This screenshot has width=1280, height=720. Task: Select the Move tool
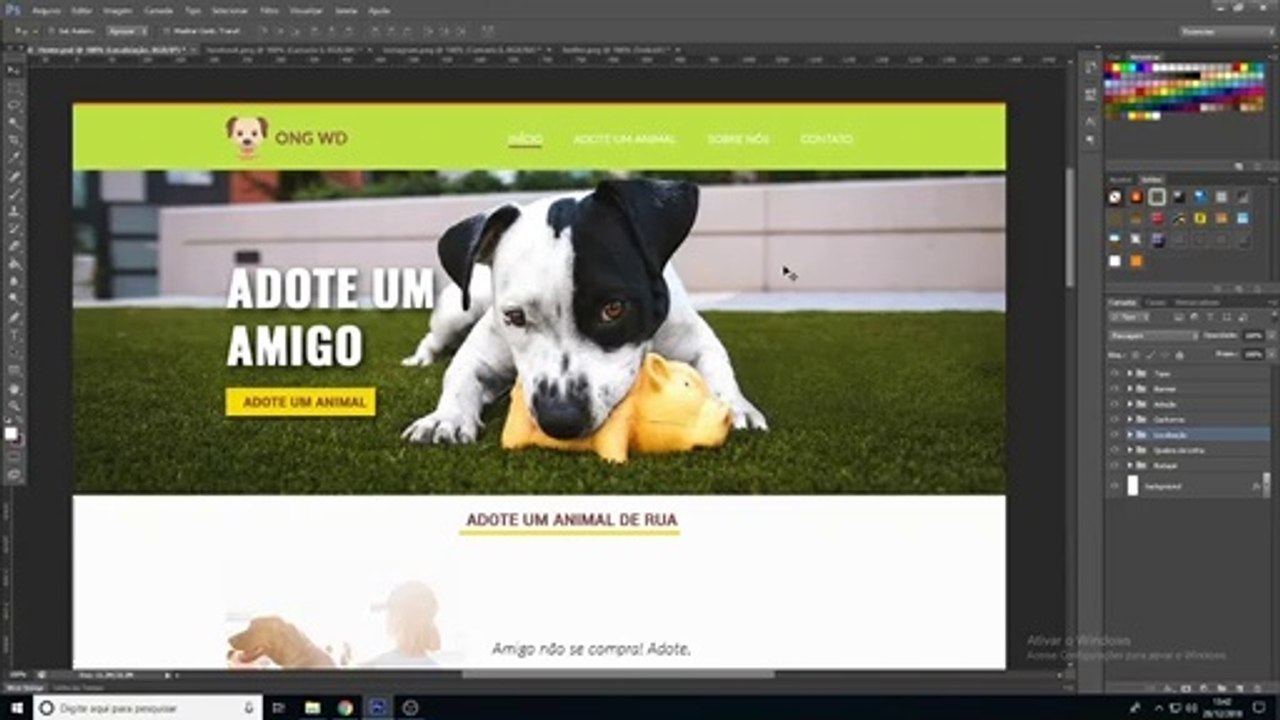(x=14, y=69)
